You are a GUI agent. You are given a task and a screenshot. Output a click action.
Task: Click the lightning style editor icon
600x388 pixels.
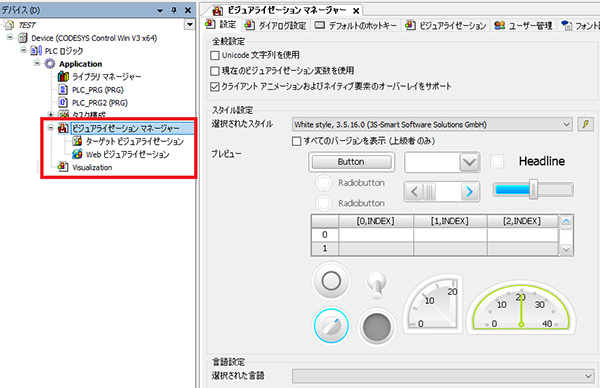tap(586, 124)
